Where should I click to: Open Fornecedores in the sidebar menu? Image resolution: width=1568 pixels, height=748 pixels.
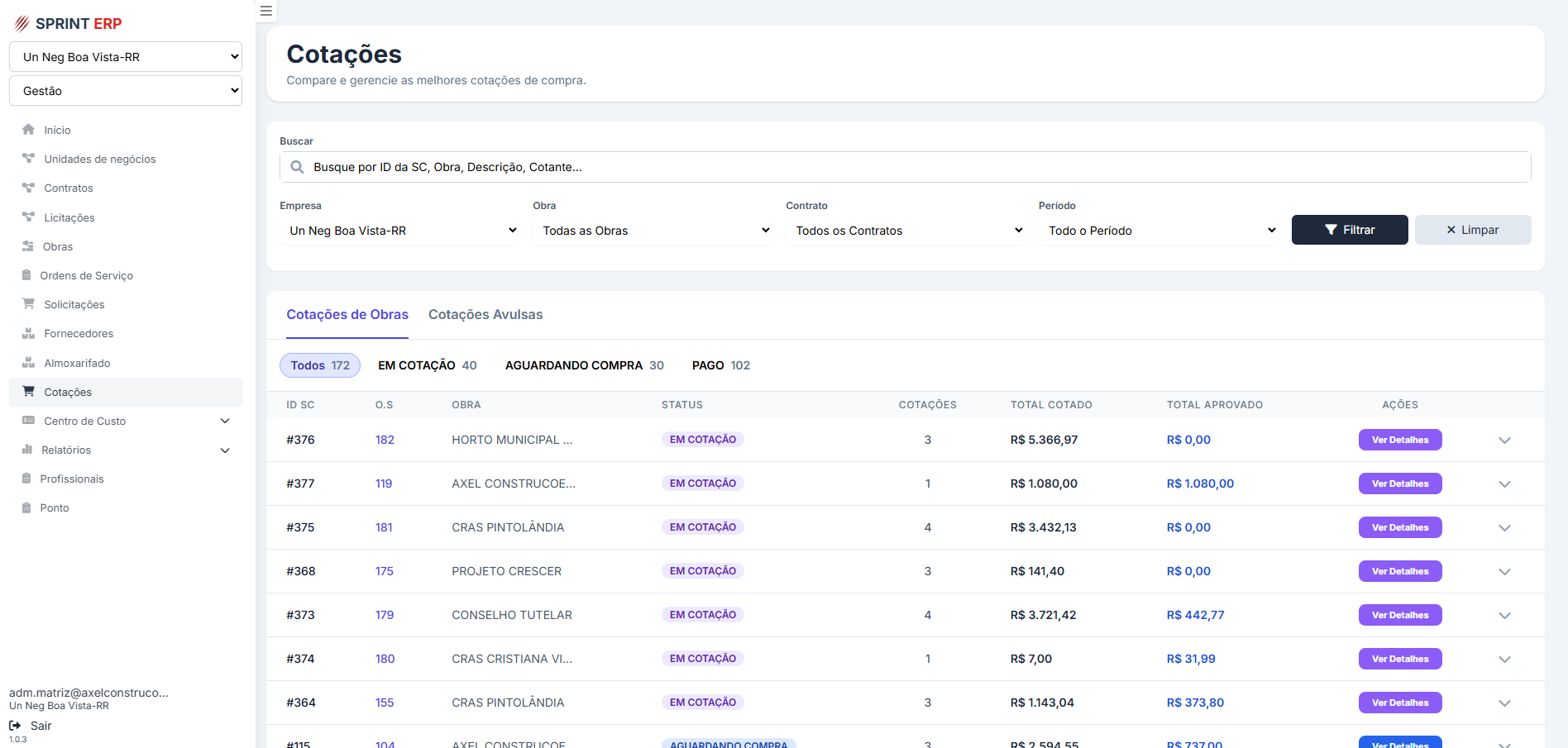point(79,334)
